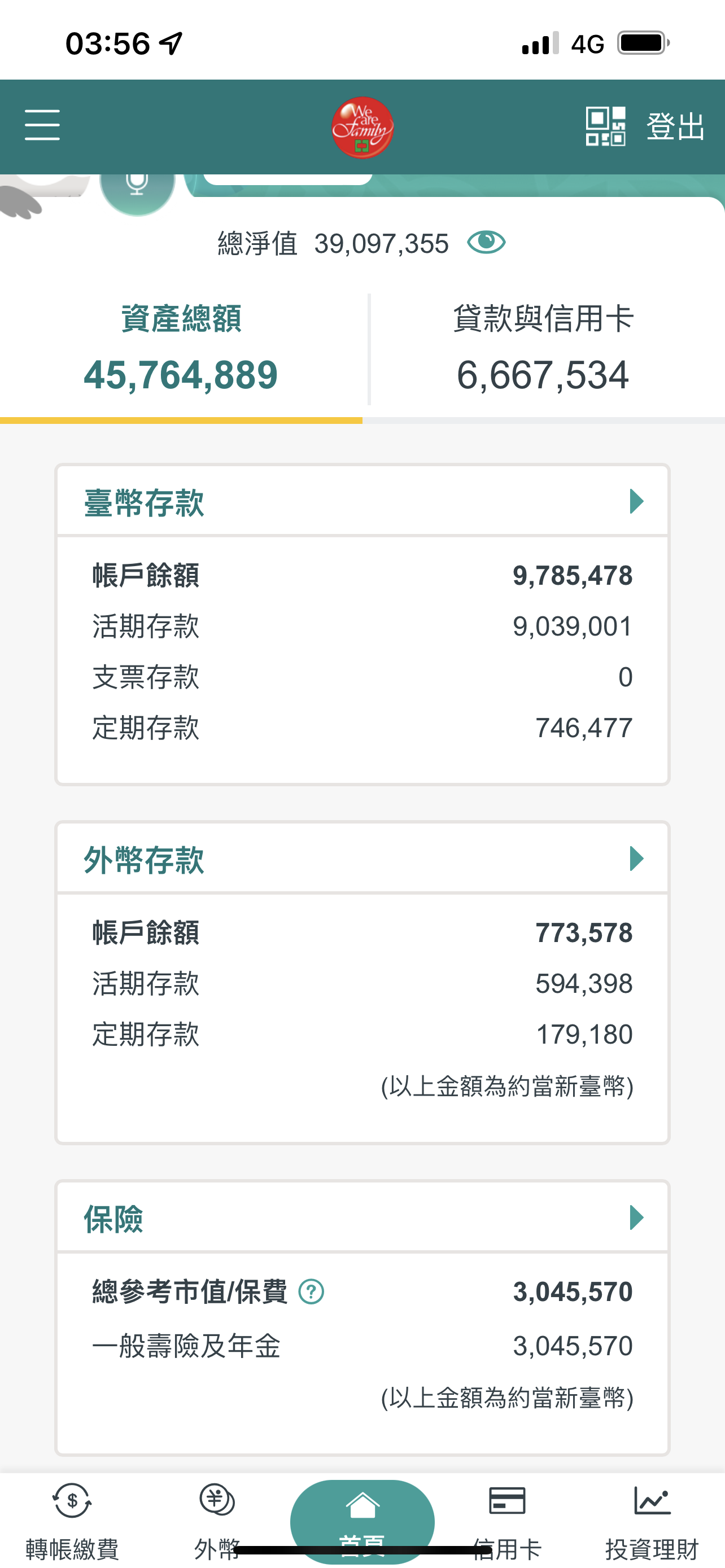Open the hamburger side menu
The height and width of the screenshot is (1568, 725).
pos(42,125)
